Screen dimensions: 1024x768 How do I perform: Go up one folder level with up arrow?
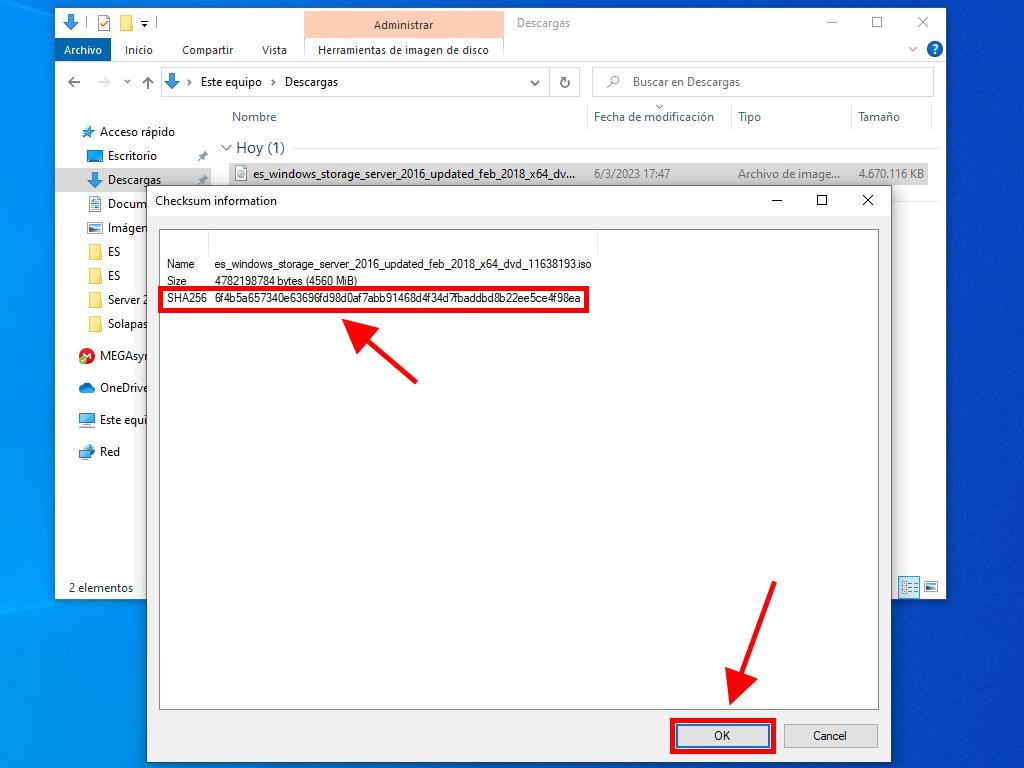(148, 82)
